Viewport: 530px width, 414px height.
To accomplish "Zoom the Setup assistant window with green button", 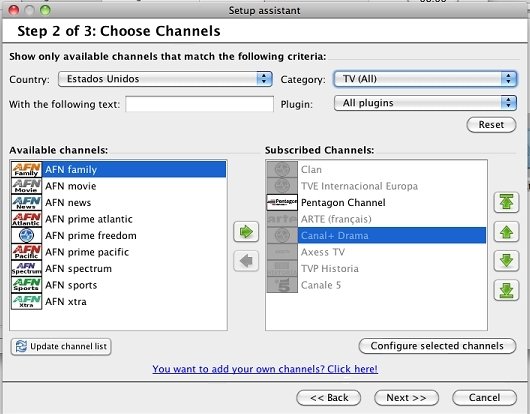I will pos(45,10).
